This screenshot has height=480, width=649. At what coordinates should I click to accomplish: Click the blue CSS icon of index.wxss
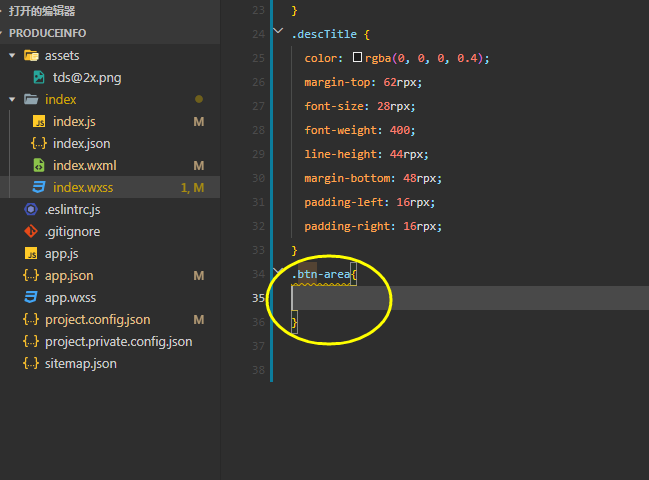point(39,187)
